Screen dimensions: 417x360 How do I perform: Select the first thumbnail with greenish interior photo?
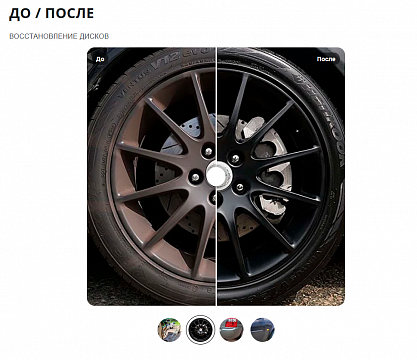click(169, 330)
